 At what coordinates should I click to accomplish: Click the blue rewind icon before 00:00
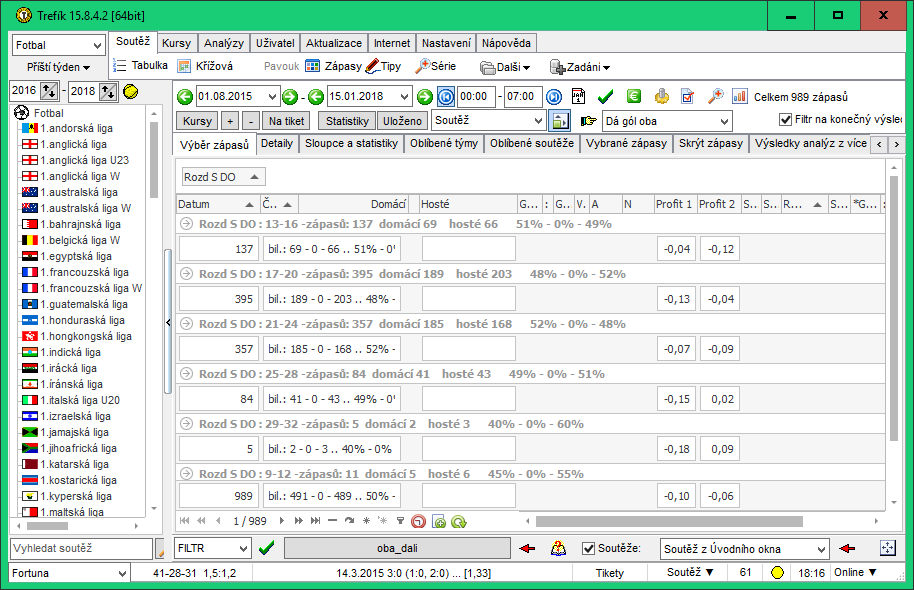(446, 97)
